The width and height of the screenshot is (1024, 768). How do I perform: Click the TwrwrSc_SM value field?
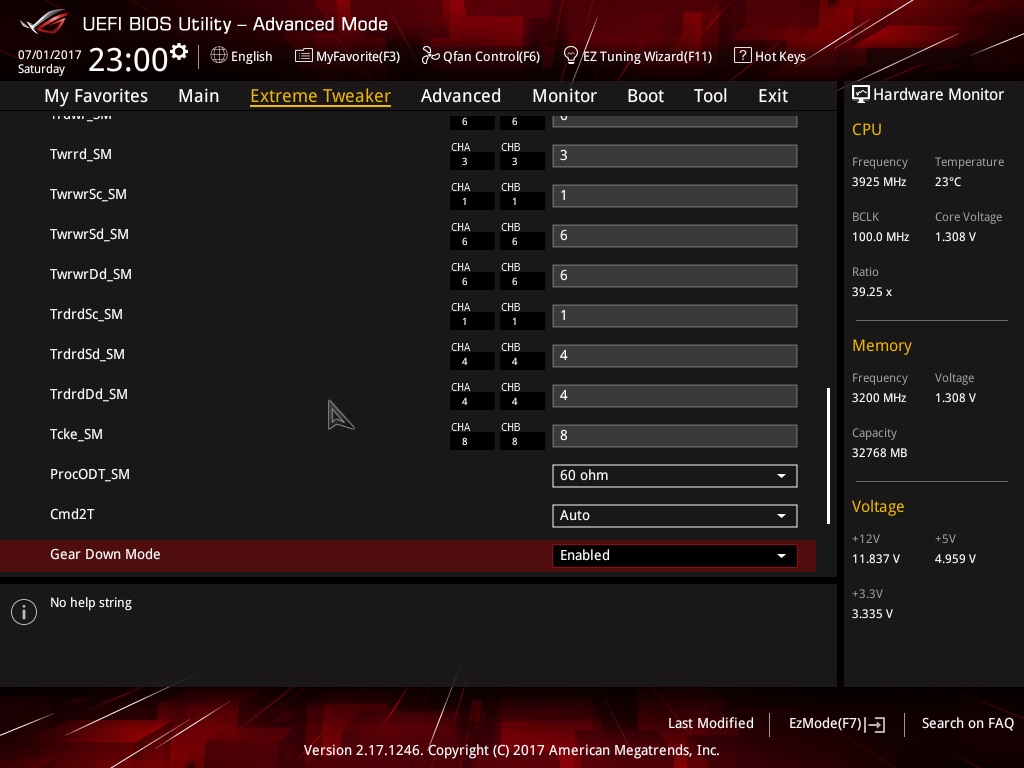click(x=675, y=195)
